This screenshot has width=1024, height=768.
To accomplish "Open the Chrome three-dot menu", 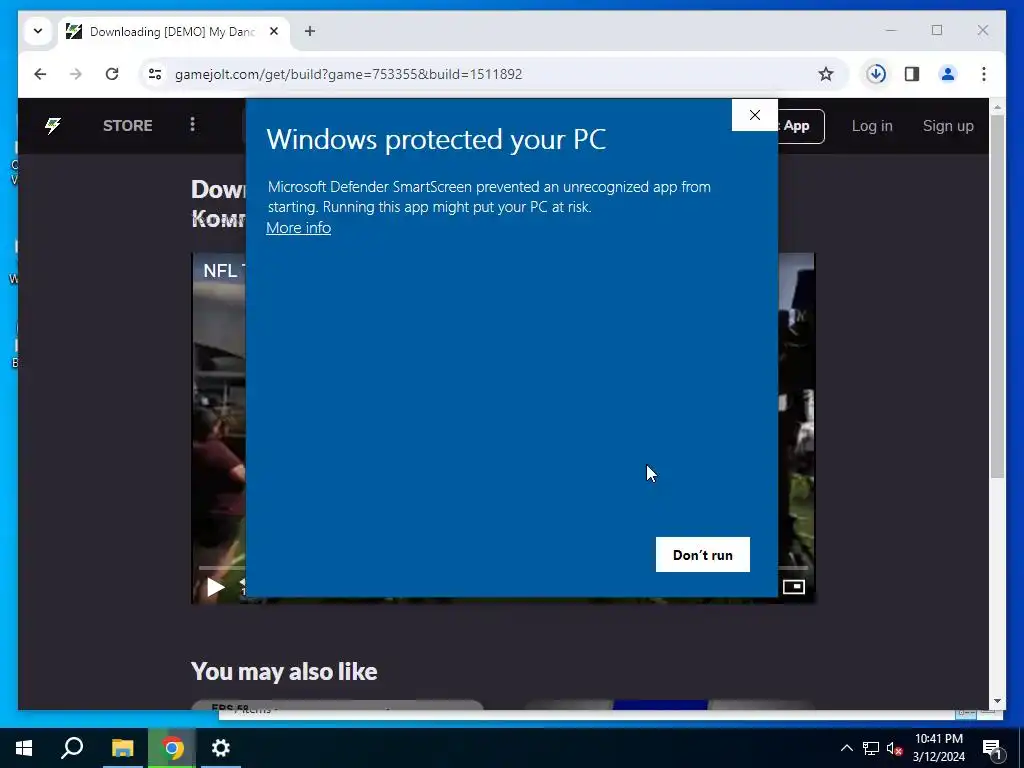I will coord(984,74).
